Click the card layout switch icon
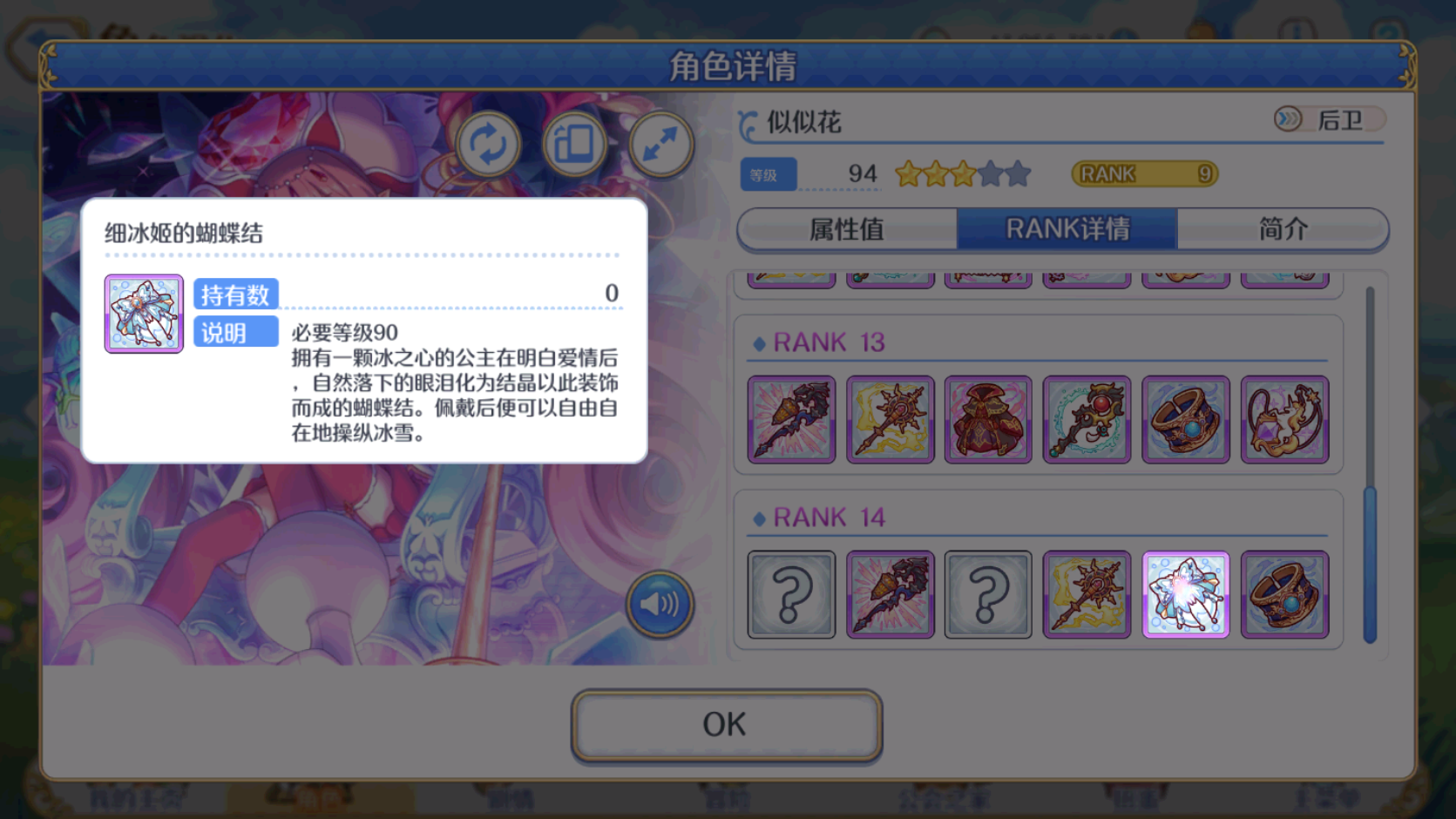The image size is (1456, 819). tap(574, 145)
